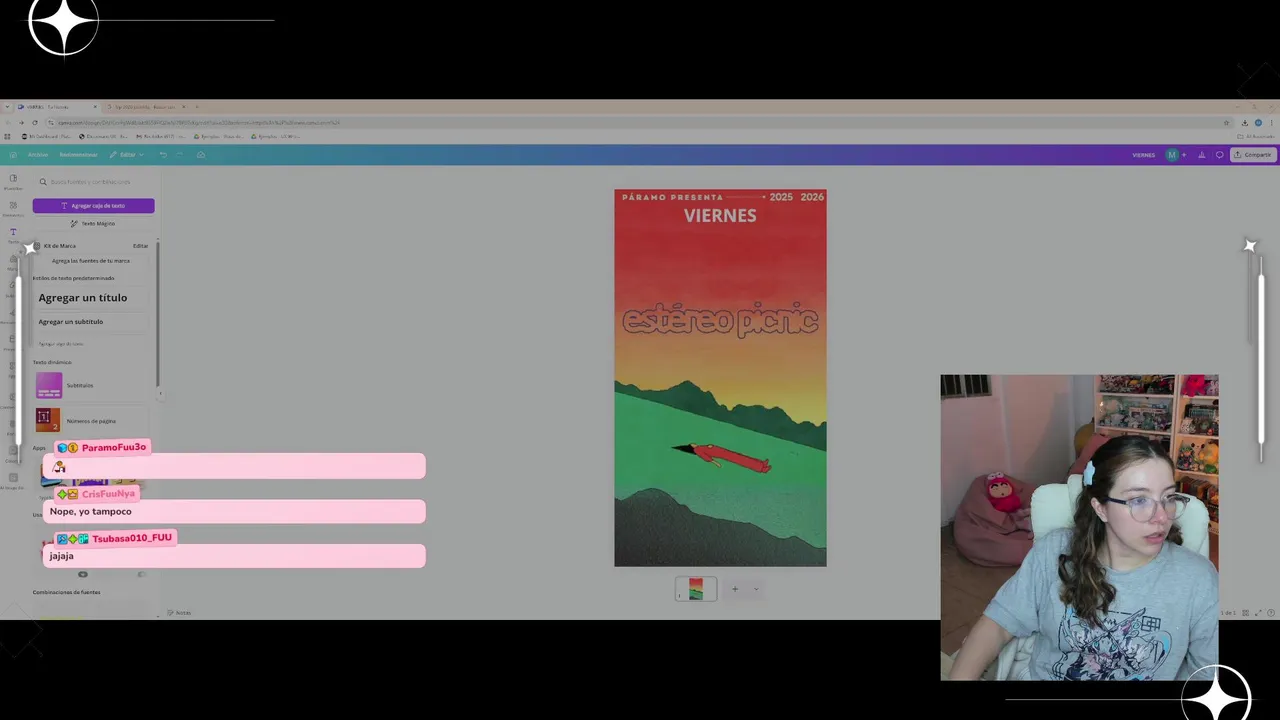Expand the page options chevron beside plus

coord(756,589)
